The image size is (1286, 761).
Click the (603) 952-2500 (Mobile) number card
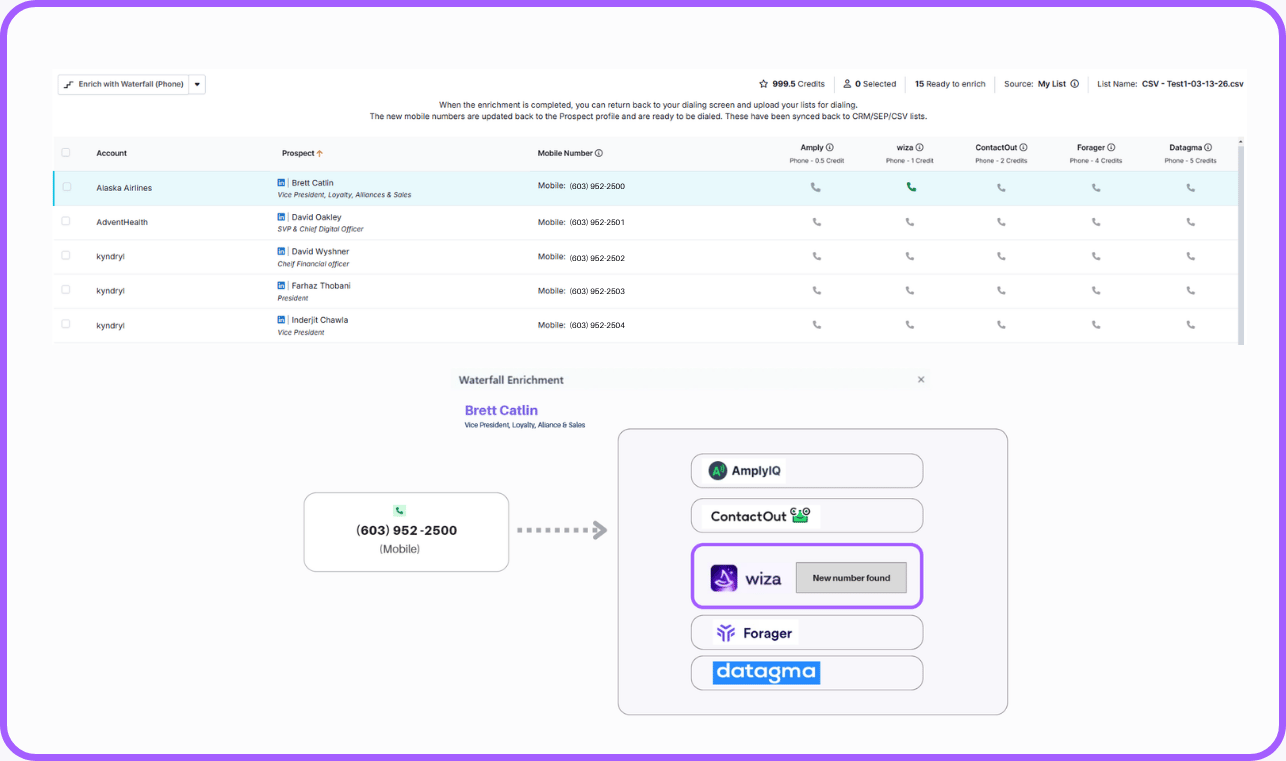[x=406, y=532]
